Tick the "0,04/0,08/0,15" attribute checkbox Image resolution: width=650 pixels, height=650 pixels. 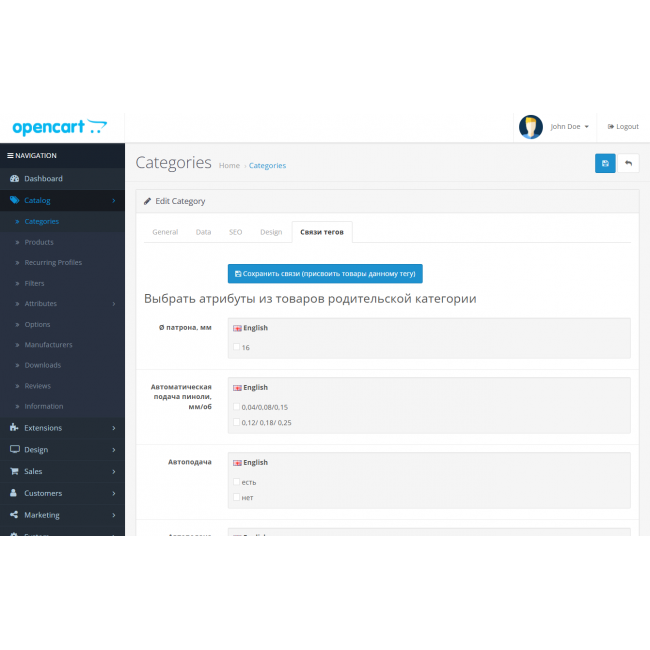(x=236, y=407)
